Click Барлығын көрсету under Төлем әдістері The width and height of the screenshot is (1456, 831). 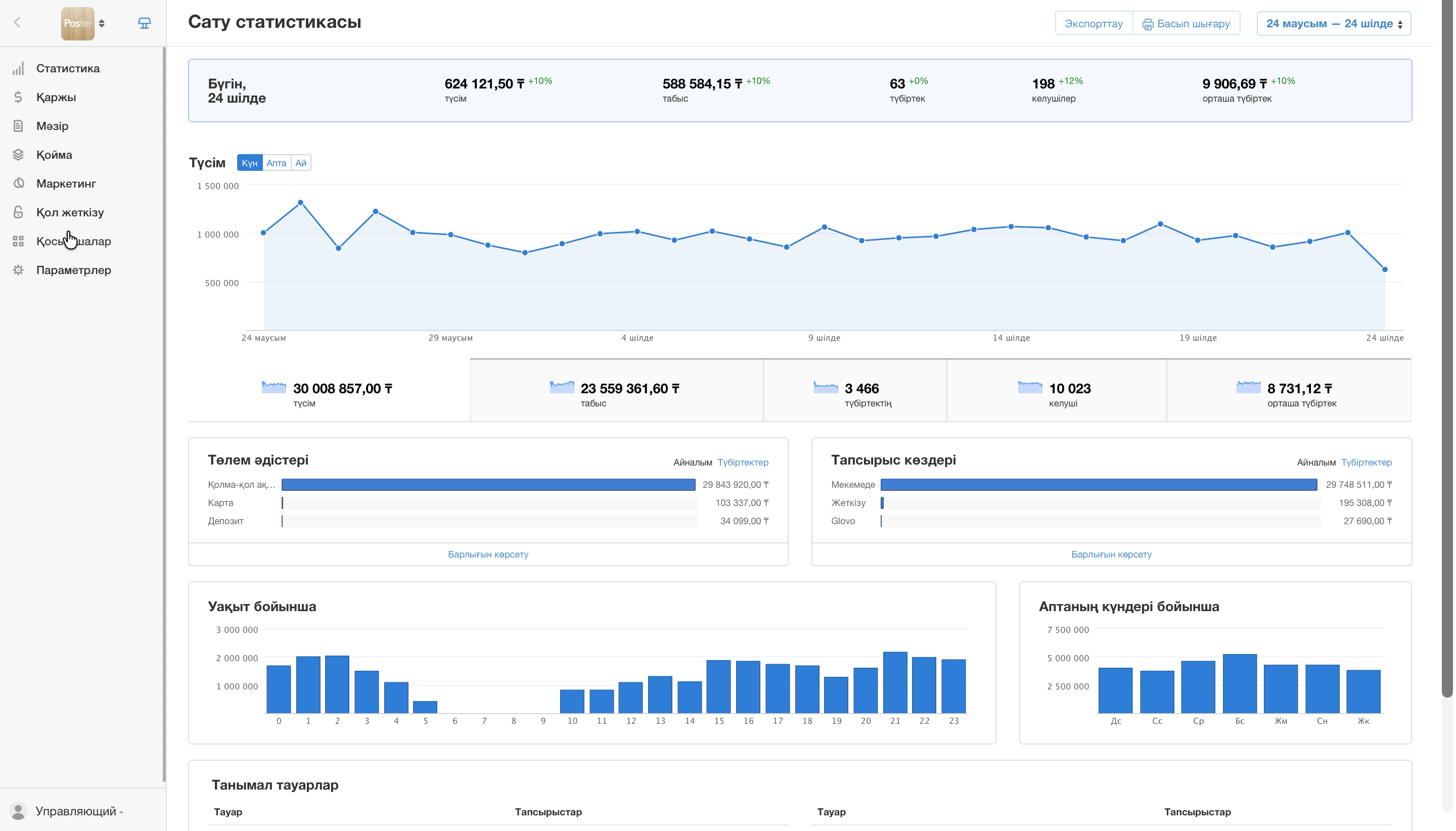click(488, 554)
